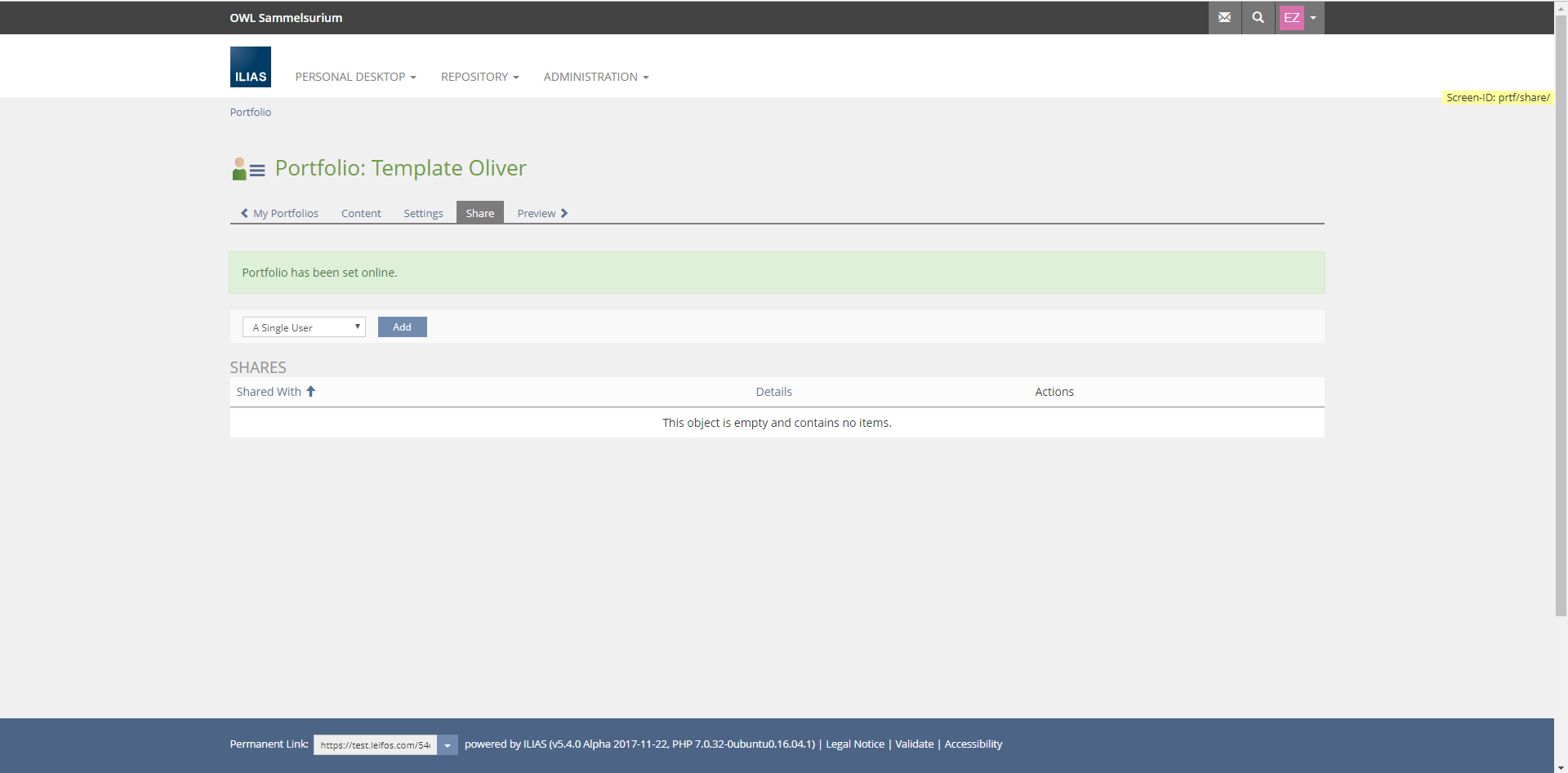The width and height of the screenshot is (1568, 773).
Task: Click the search magnifier icon
Action: [1258, 17]
